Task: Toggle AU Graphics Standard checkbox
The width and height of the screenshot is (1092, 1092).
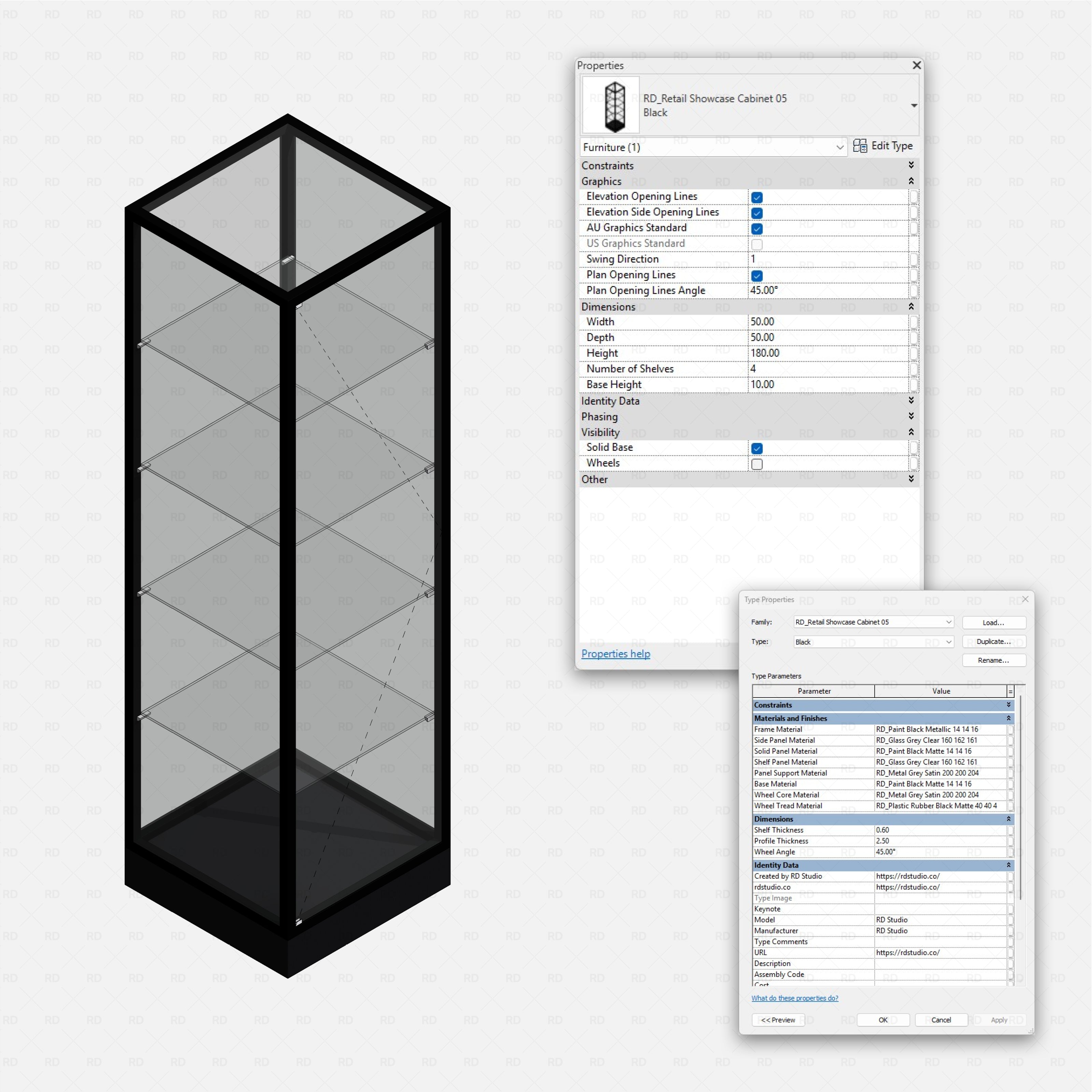Action: (757, 228)
